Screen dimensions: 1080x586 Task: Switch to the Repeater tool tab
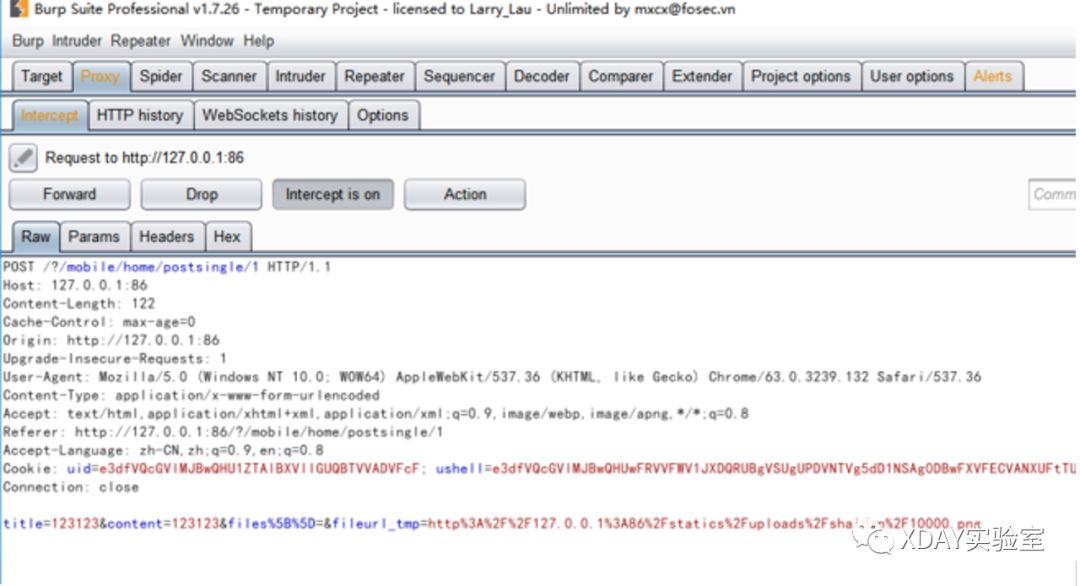(x=374, y=76)
